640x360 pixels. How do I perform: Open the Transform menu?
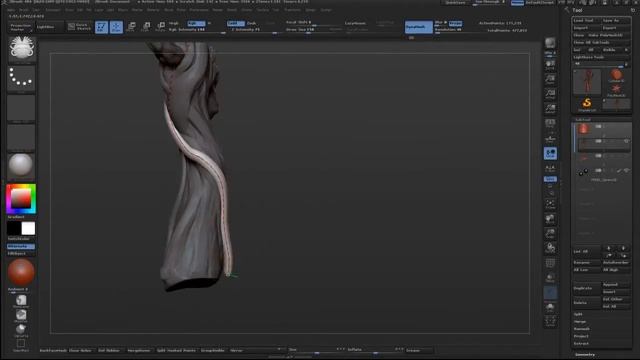[292, 10]
